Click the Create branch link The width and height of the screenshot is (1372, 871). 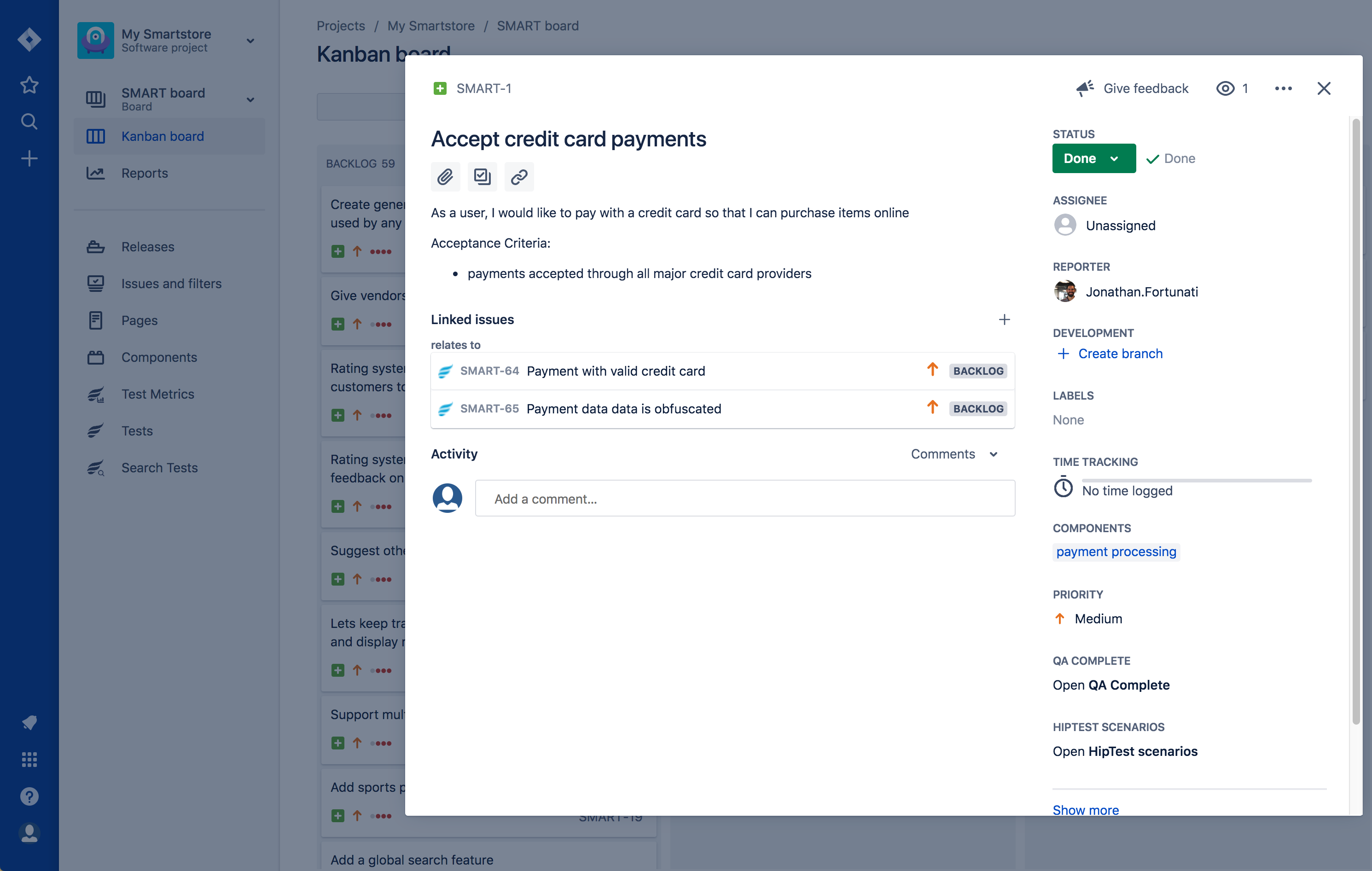[1120, 354]
